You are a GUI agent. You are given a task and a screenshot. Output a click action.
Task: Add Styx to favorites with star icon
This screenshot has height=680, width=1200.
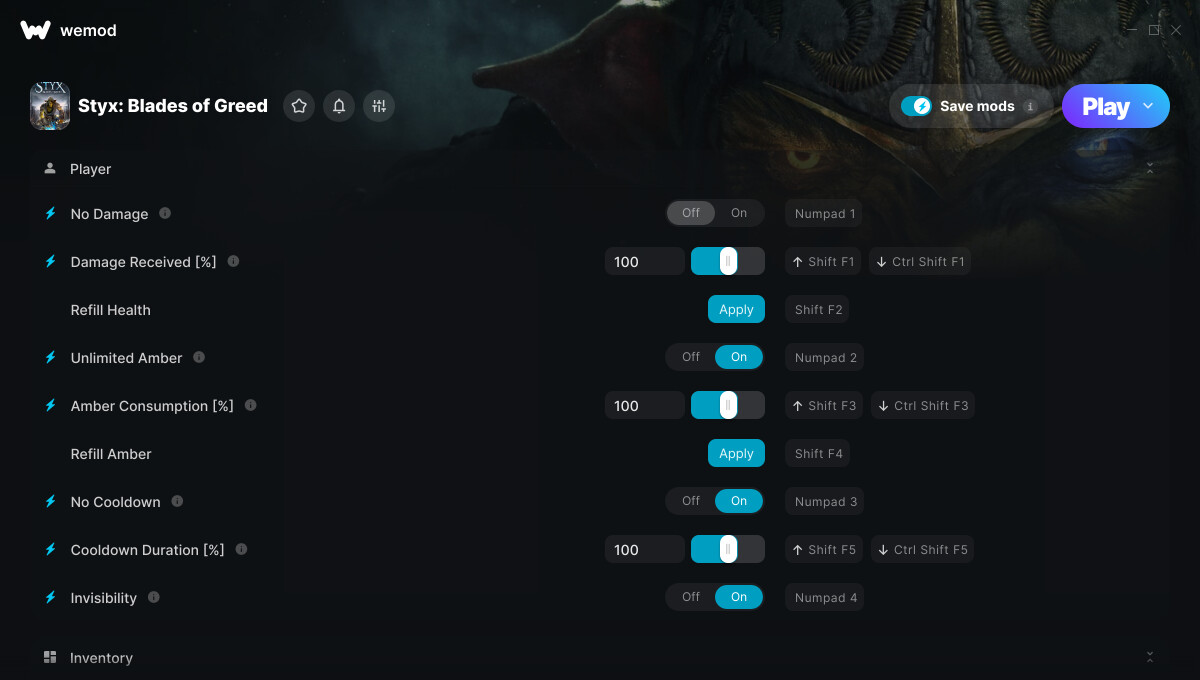pyautogui.click(x=299, y=106)
